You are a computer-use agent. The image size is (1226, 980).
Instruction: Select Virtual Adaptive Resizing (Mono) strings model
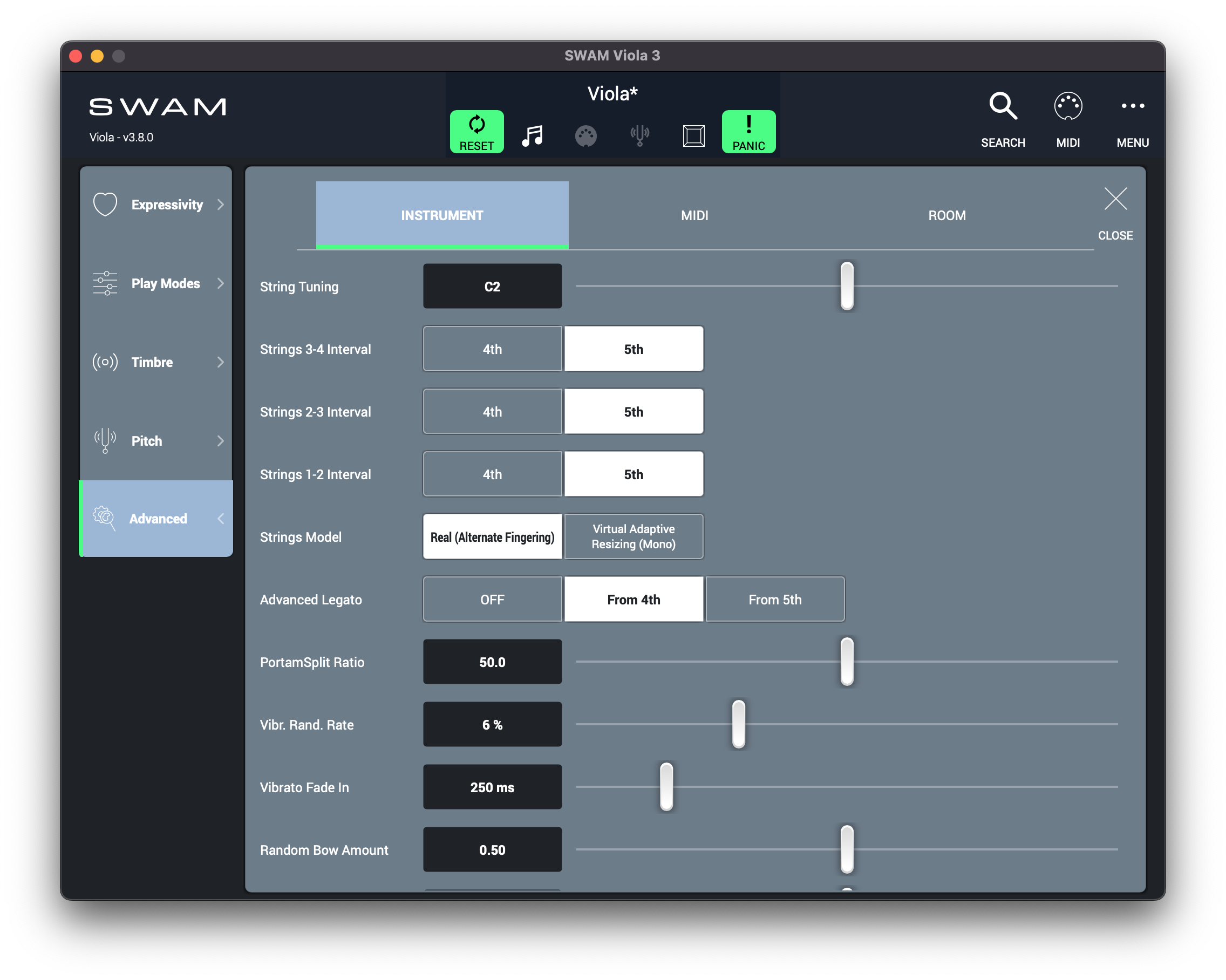point(634,536)
